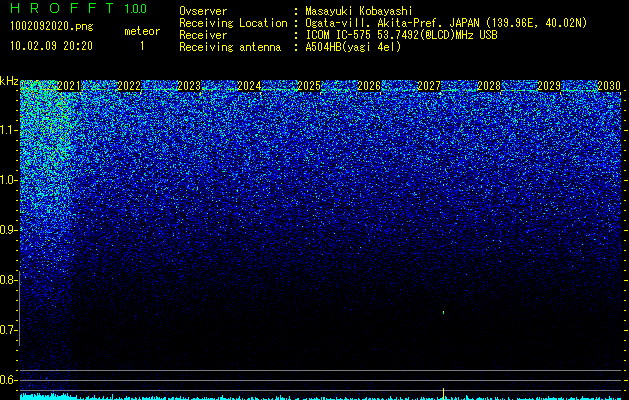Select the 1.1 kHz axis label
Screen dimensions: 629x400
click(9, 130)
